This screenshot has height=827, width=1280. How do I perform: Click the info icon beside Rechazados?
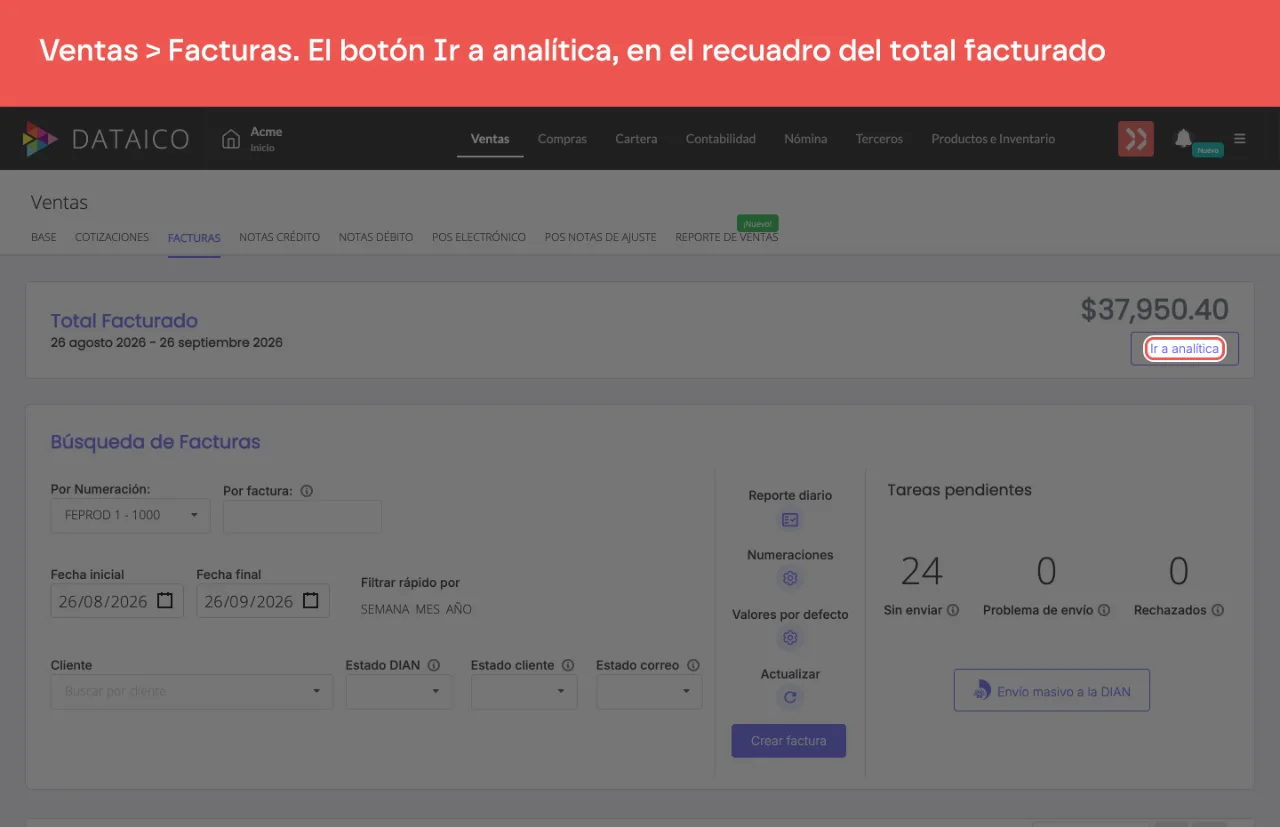1218,610
